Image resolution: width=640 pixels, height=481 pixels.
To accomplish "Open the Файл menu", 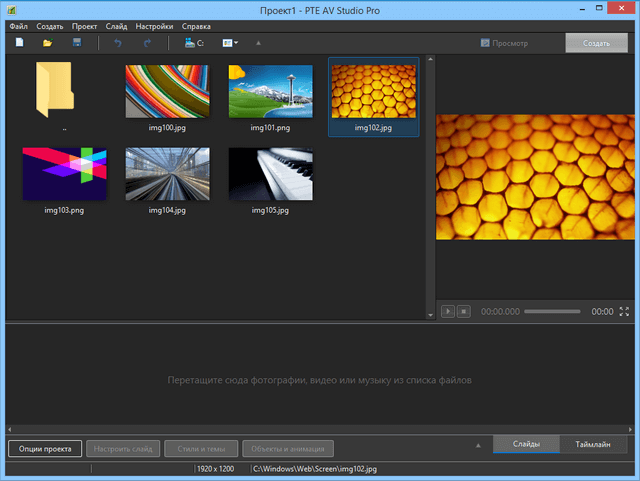I will pyautogui.click(x=18, y=26).
